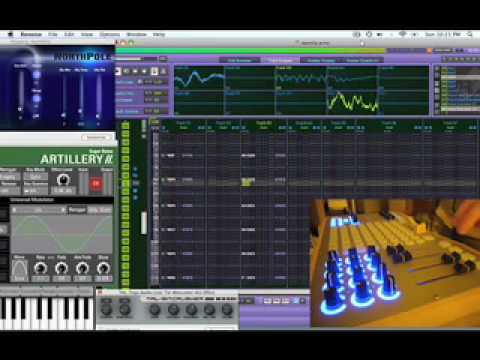
Task: Toggle the lower glowing button in NorthPole
Action: [x=36, y=99]
